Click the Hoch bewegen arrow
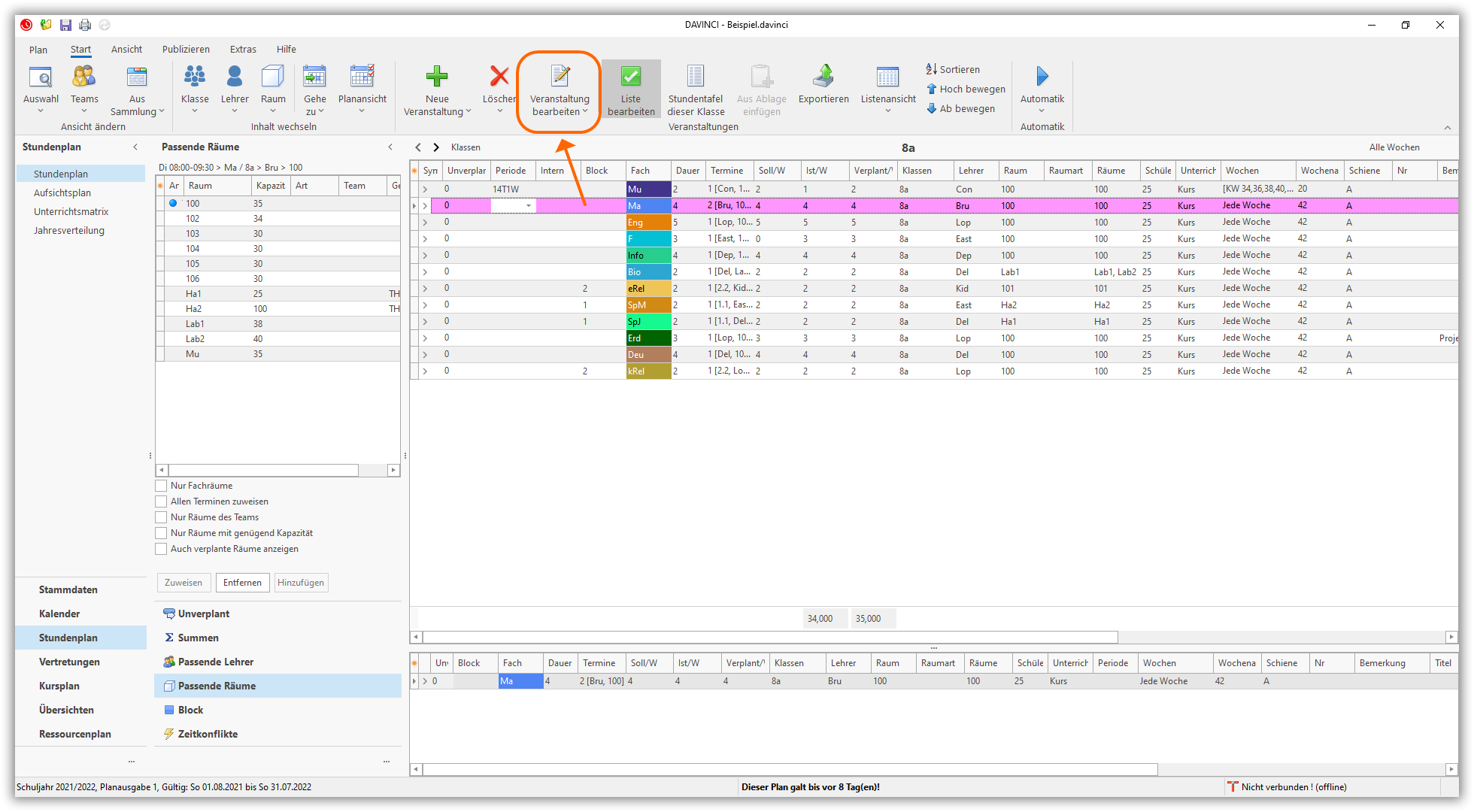 pos(932,89)
